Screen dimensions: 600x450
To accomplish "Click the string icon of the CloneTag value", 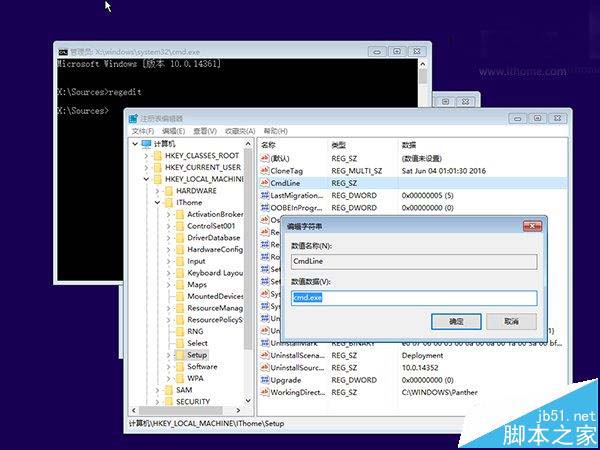I will coord(265,171).
